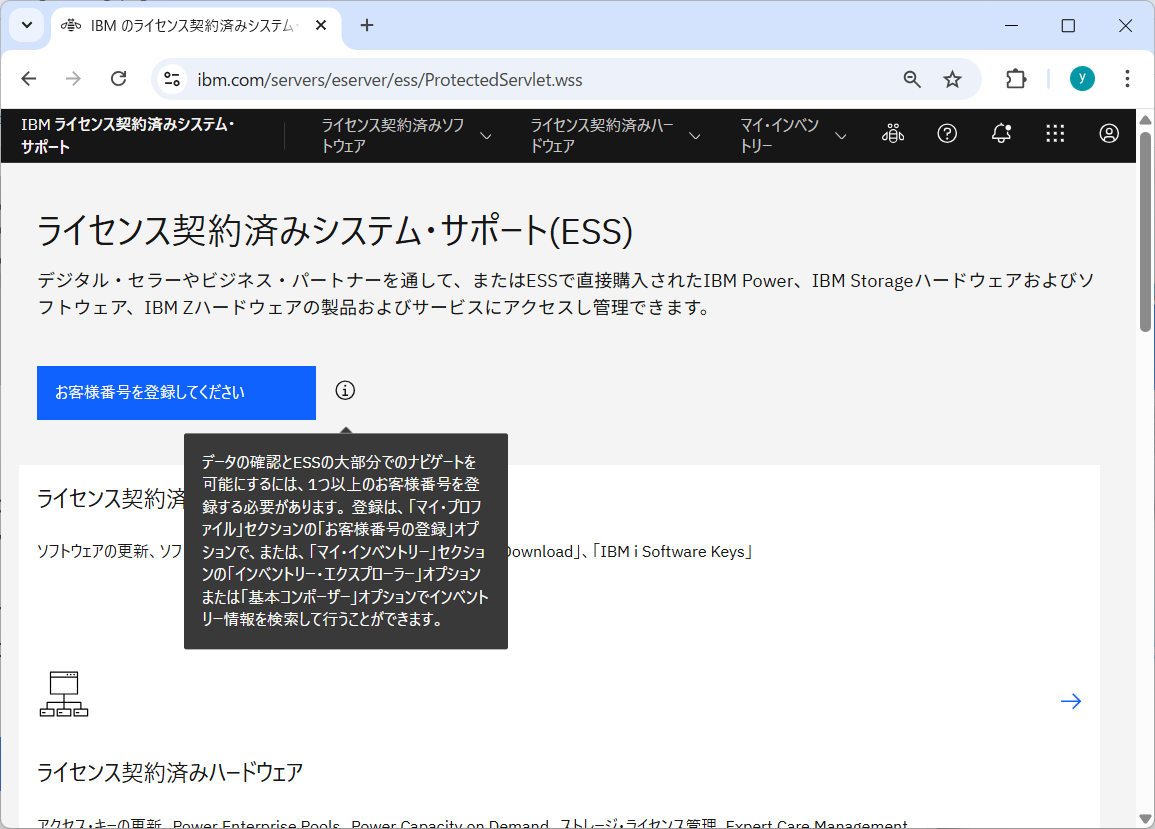Click the network hierarchy hardware icon
The image size is (1155, 829).
pos(64,694)
